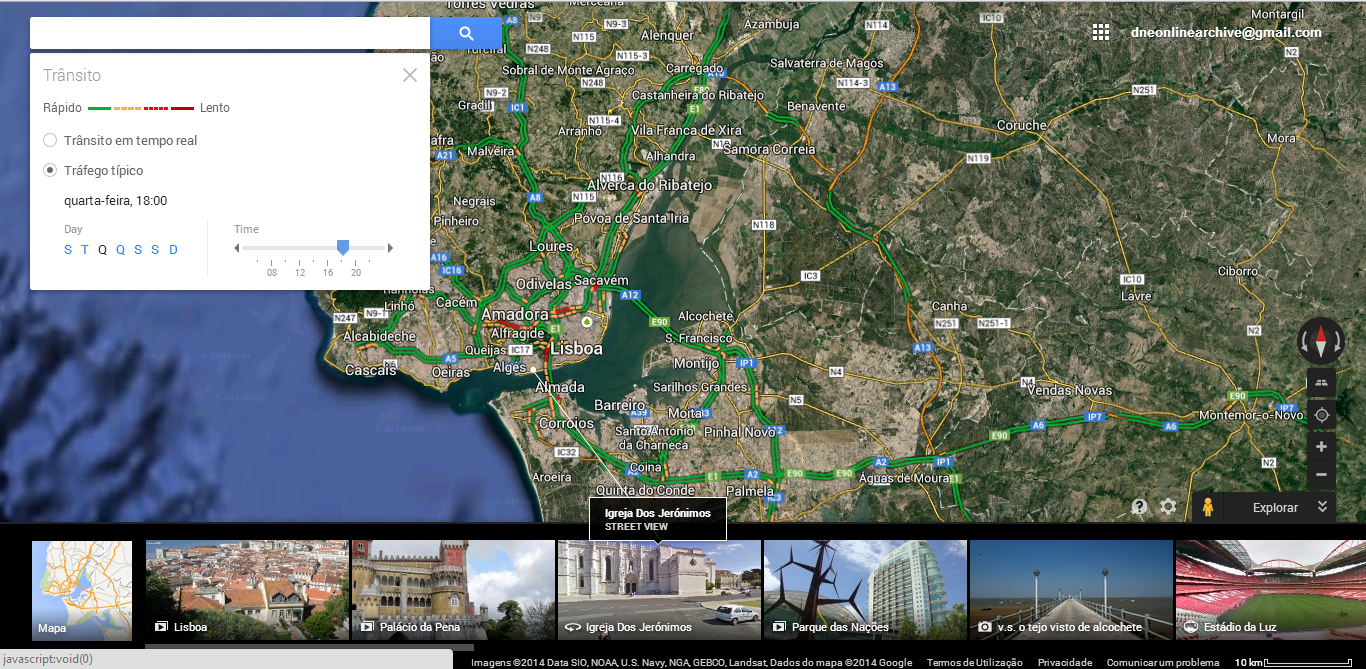Move the blue Time slider handle
Viewport: 1366px width, 669px height.
343,247
